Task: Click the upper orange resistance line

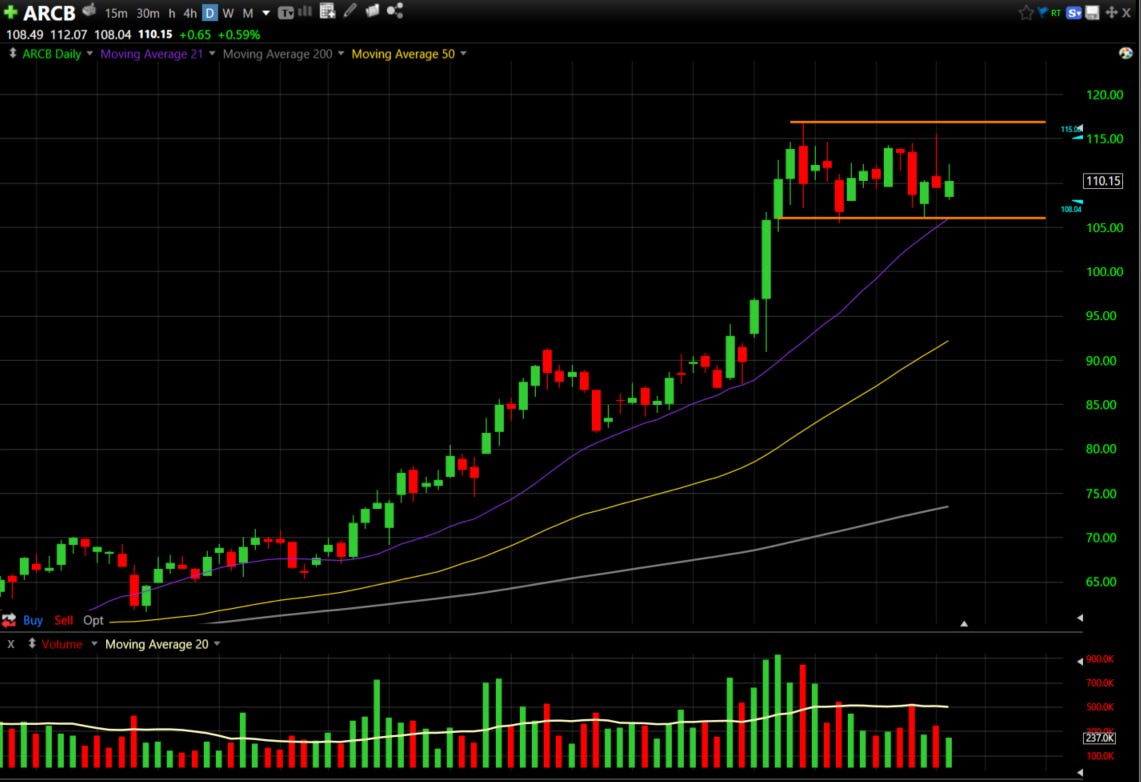Action: pyautogui.click(x=918, y=121)
